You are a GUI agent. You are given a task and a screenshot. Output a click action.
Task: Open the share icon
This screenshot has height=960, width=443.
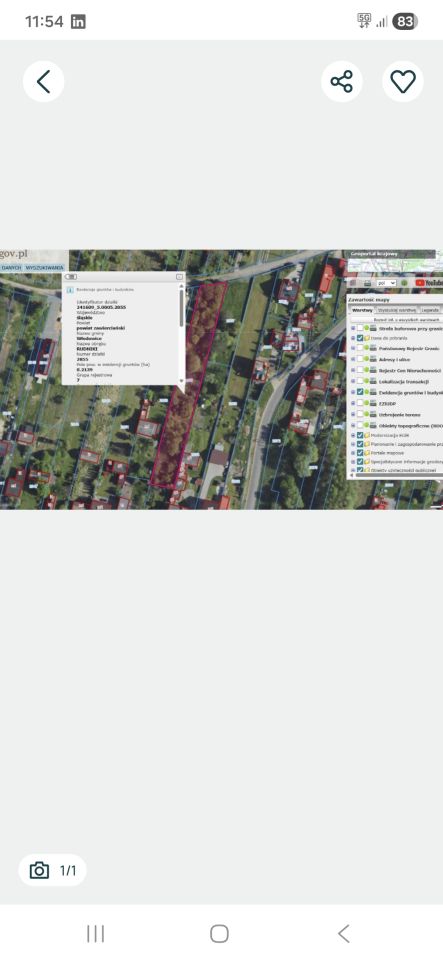point(341,81)
